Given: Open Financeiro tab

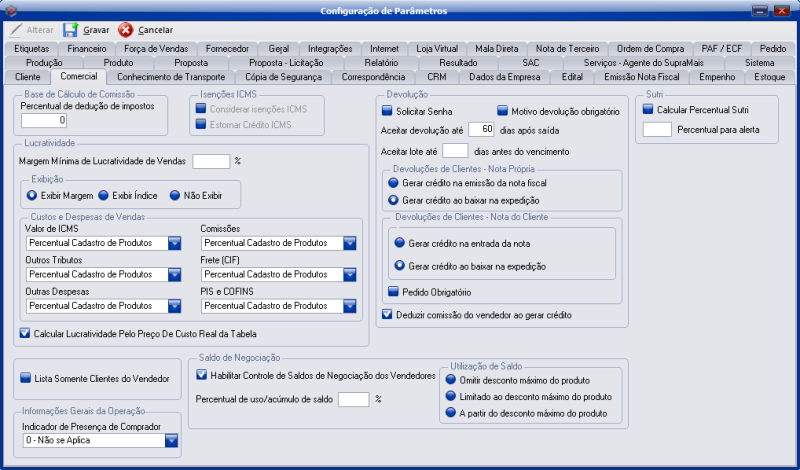Looking at the screenshot, I should click(87, 49).
